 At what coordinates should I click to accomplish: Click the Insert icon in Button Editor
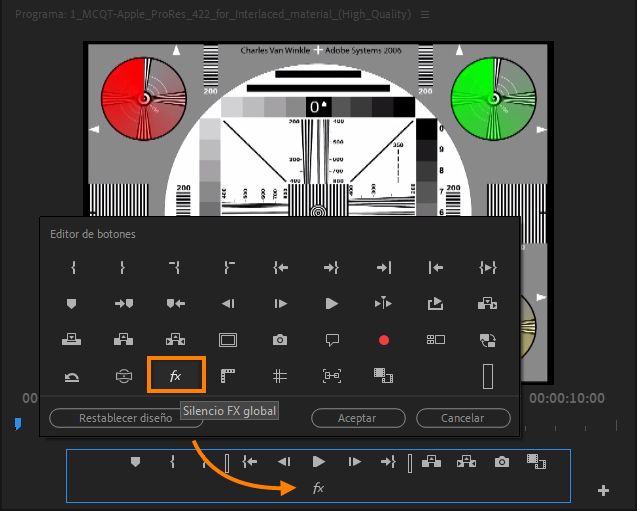click(488, 303)
